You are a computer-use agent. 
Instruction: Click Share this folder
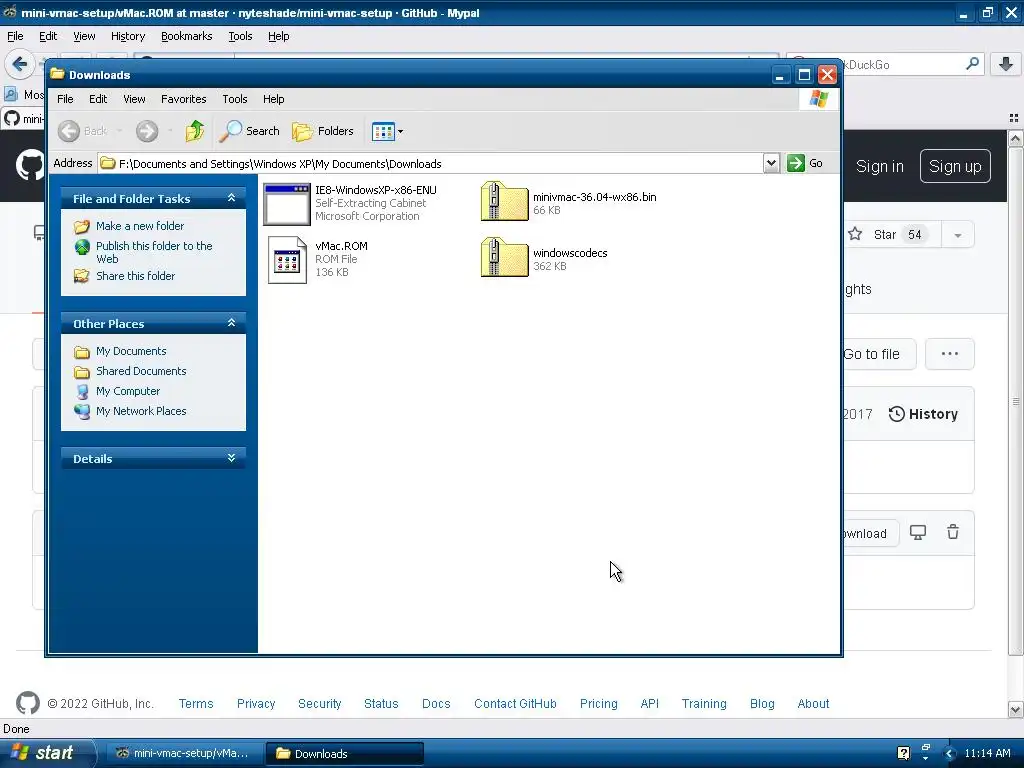(x=135, y=276)
